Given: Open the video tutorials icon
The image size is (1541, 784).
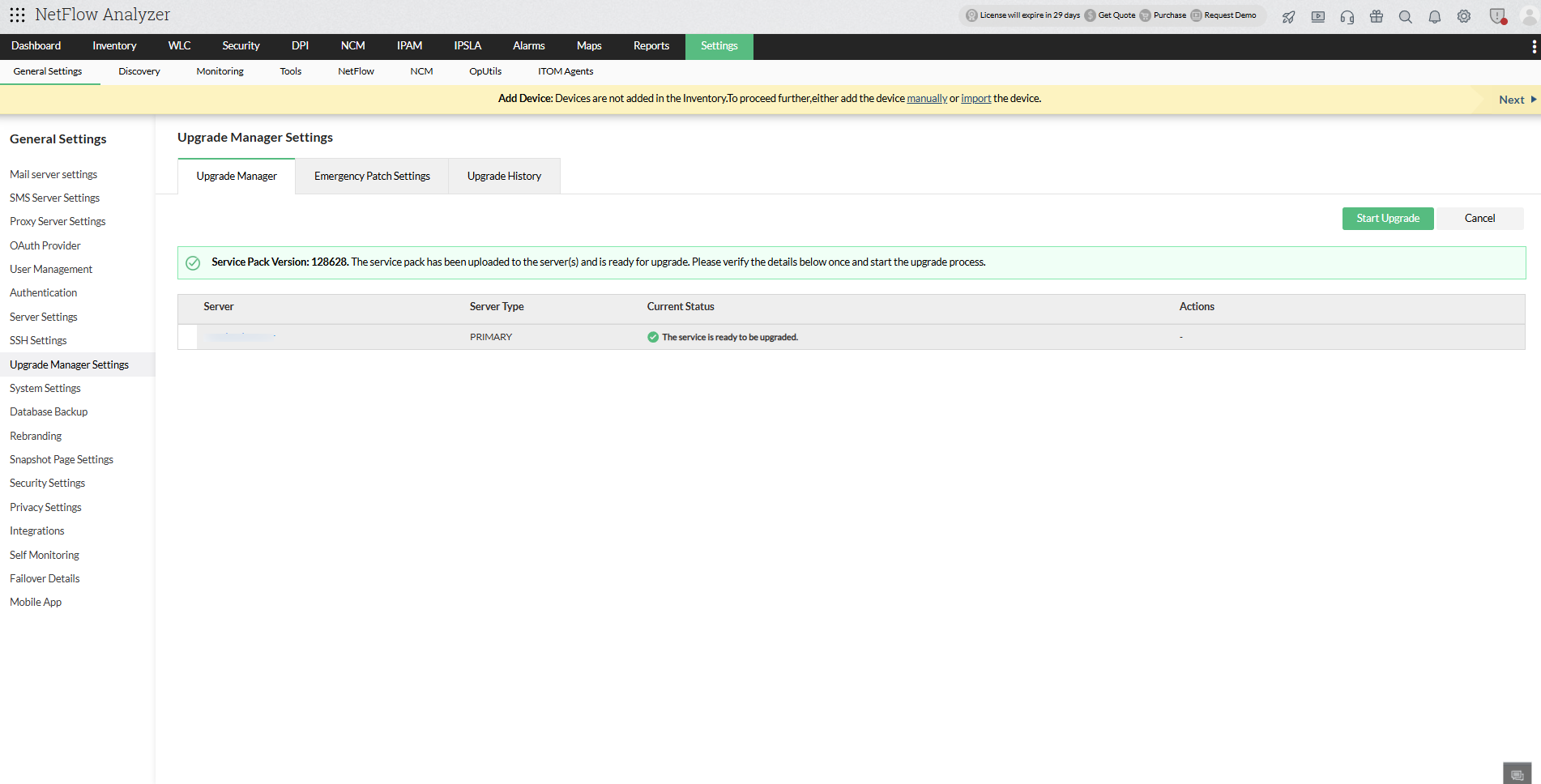Looking at the screenshot, I should pos(1318,16).
